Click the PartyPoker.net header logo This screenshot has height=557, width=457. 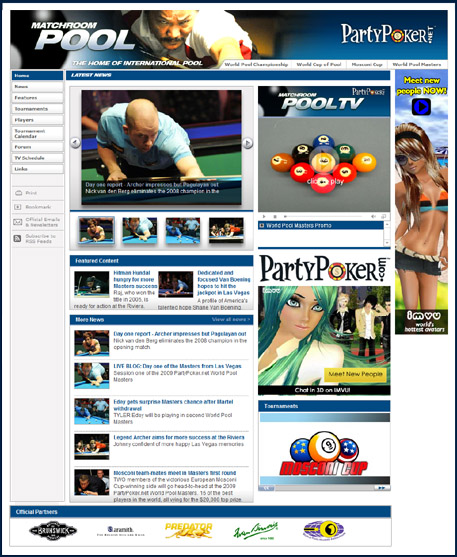pyautogui.click(x=388, y=34)
